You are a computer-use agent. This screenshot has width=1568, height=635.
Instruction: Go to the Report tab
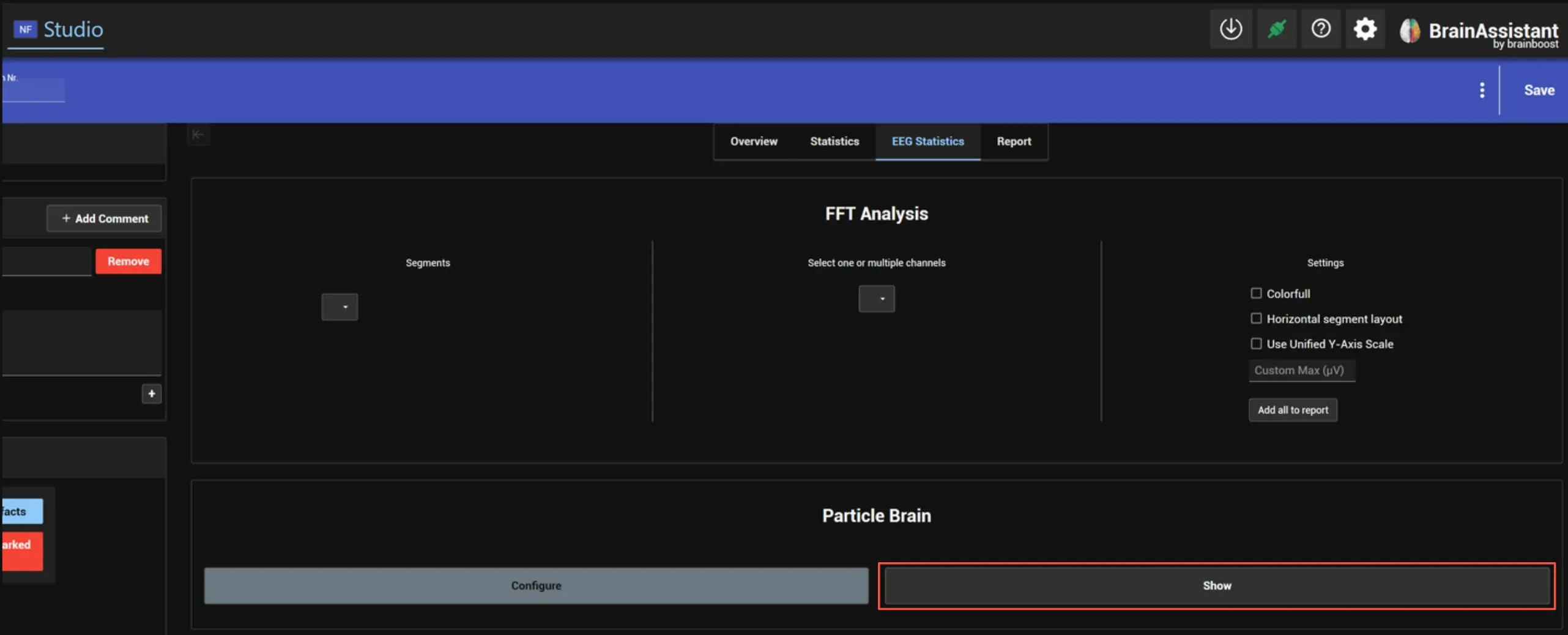click(x=1013, y=141)
